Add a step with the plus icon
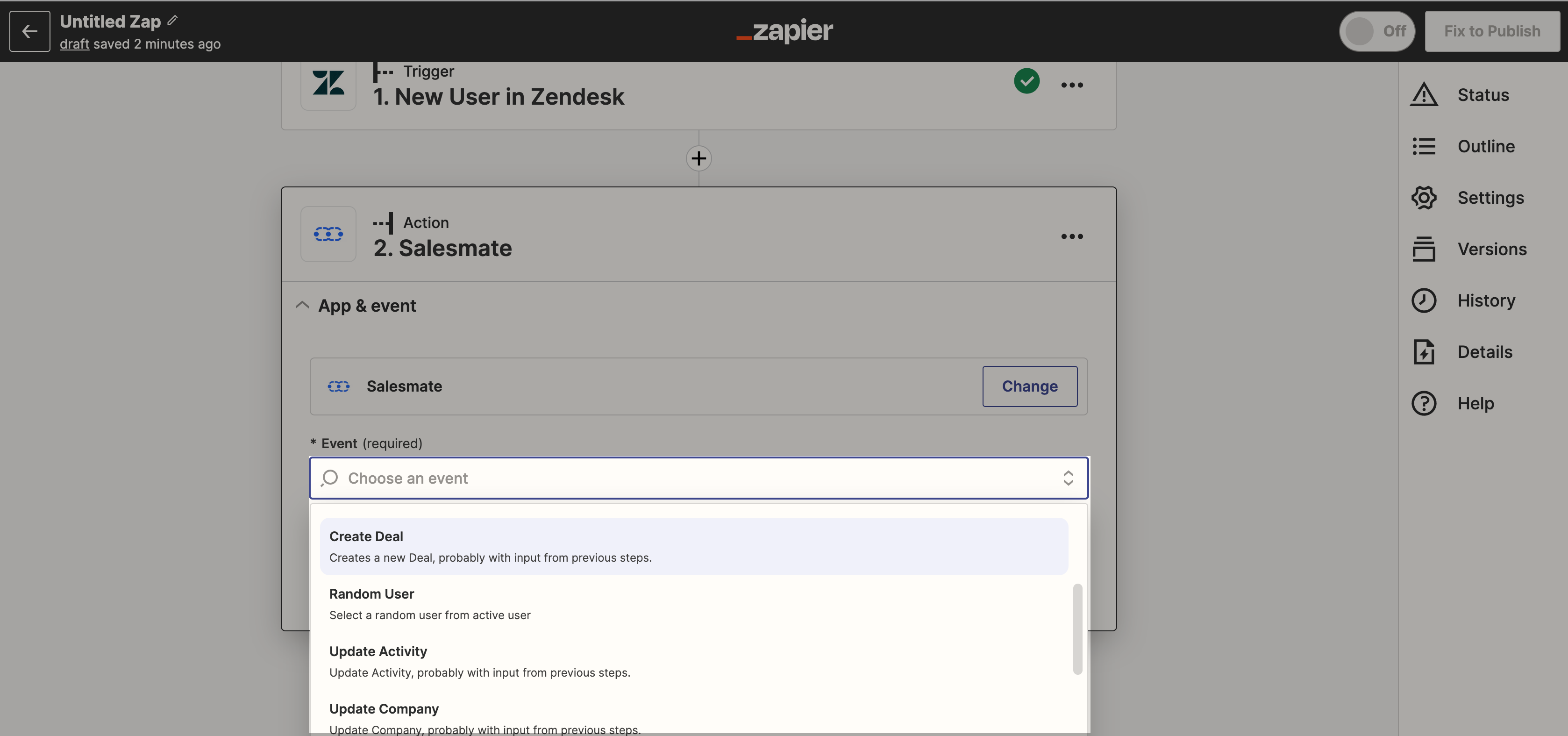The height and width of the screenshot is (736, 1568). [x=699, y=158]
